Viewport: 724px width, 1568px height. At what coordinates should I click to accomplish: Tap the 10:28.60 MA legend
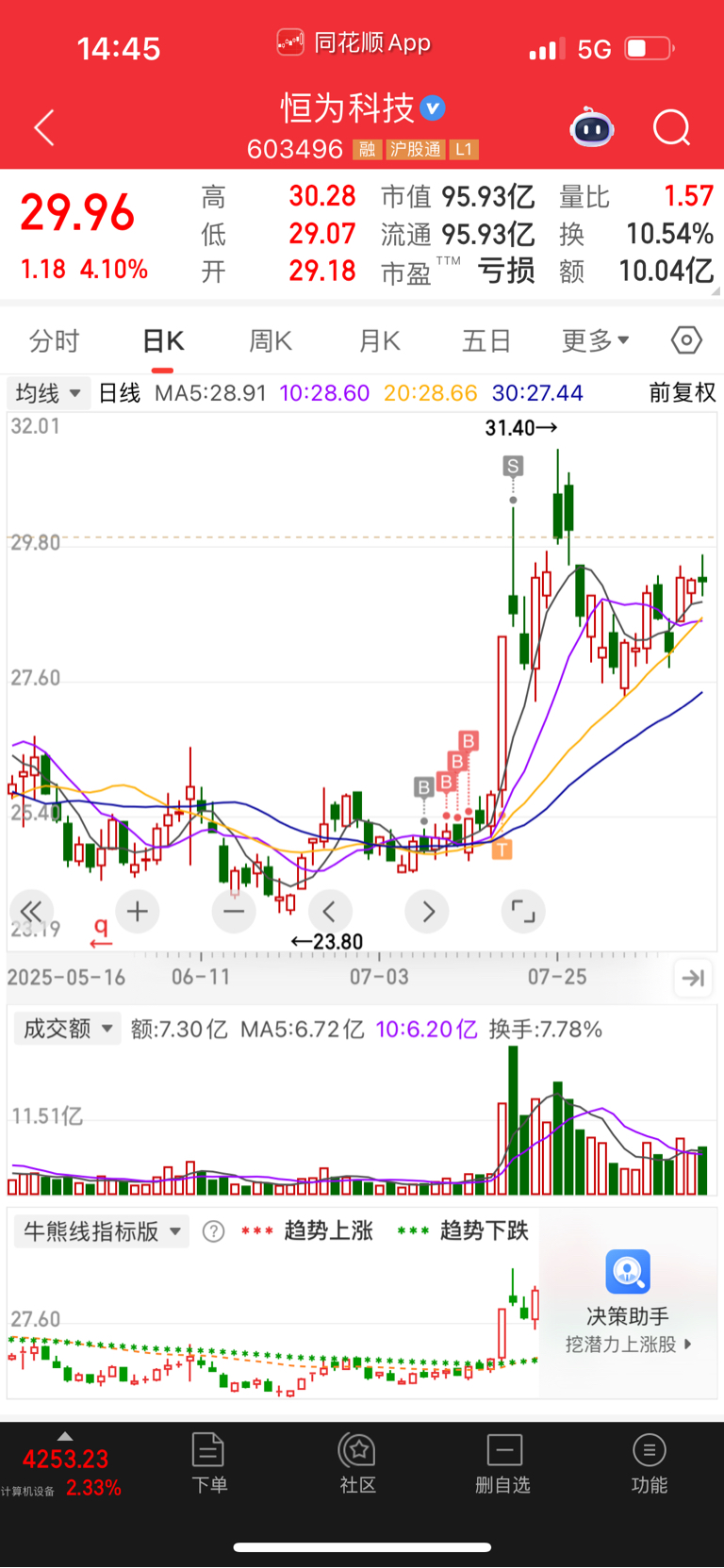coord(325,393)
